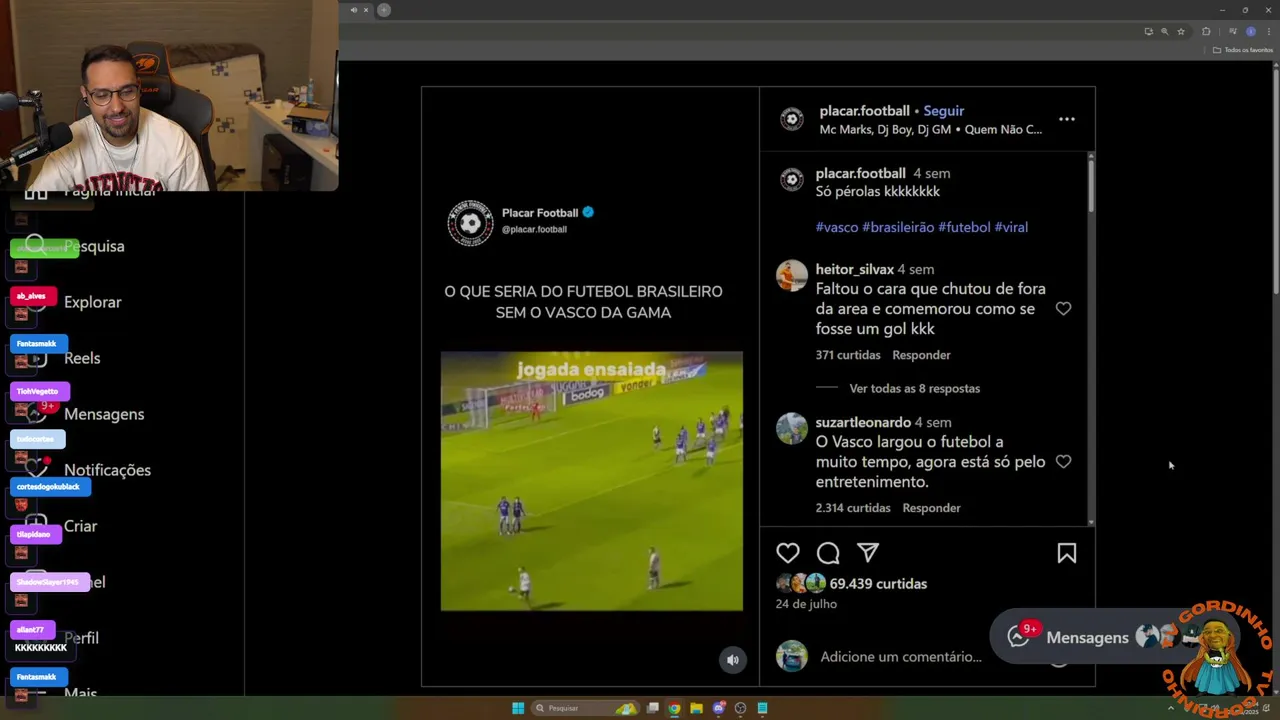This screenshot has width=1280, height=720.
Task: Reply to suzartleonardo's comment
Action: click(x=931, y=508)
